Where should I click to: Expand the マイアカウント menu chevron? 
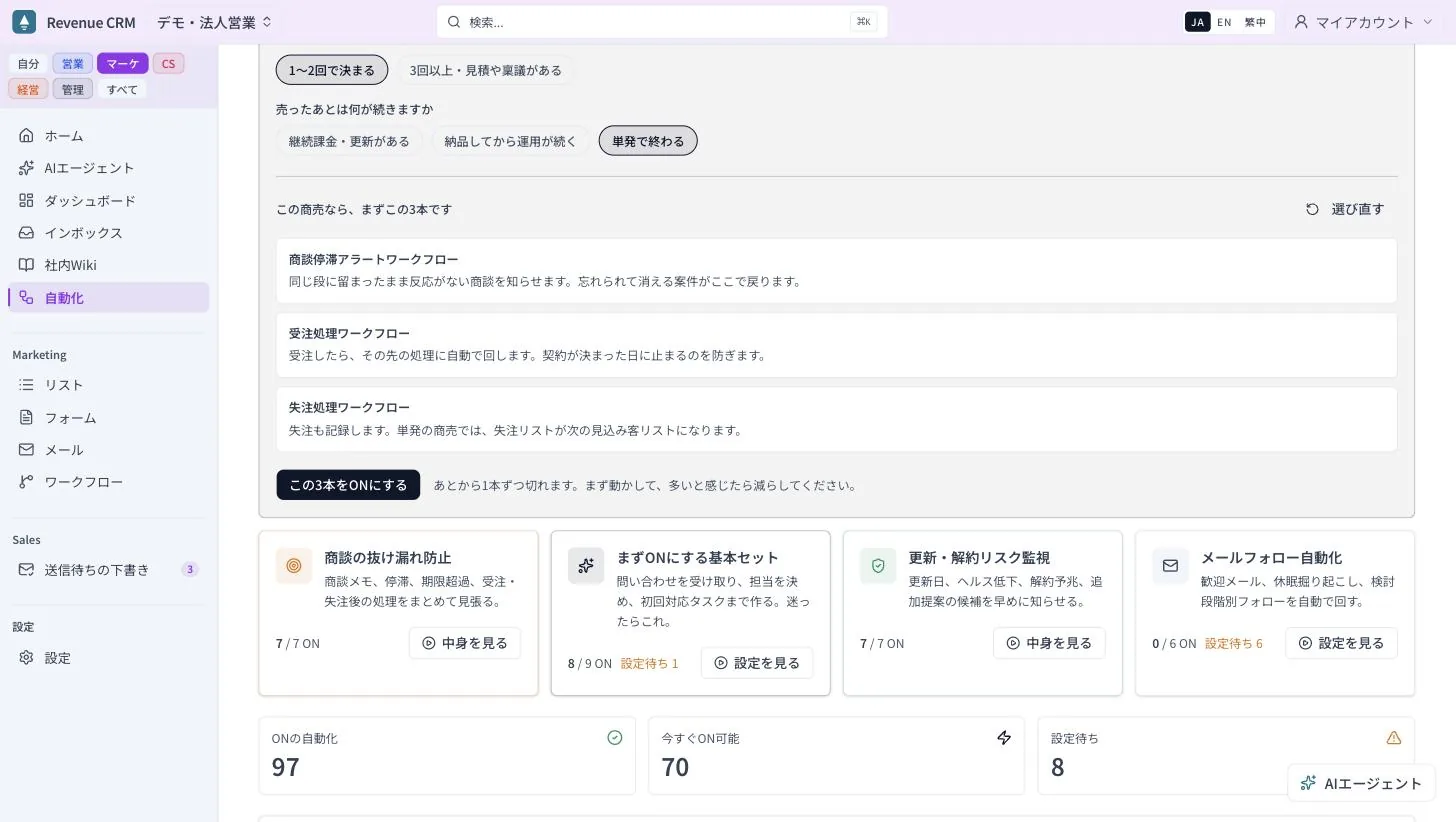(1426, 22)
